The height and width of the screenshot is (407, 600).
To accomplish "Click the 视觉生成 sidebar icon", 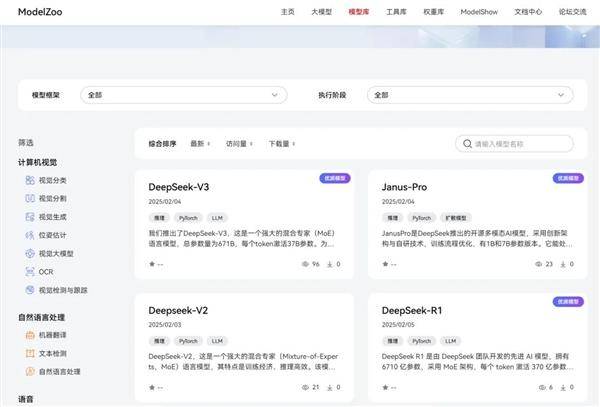I will [x=30, y=217].
